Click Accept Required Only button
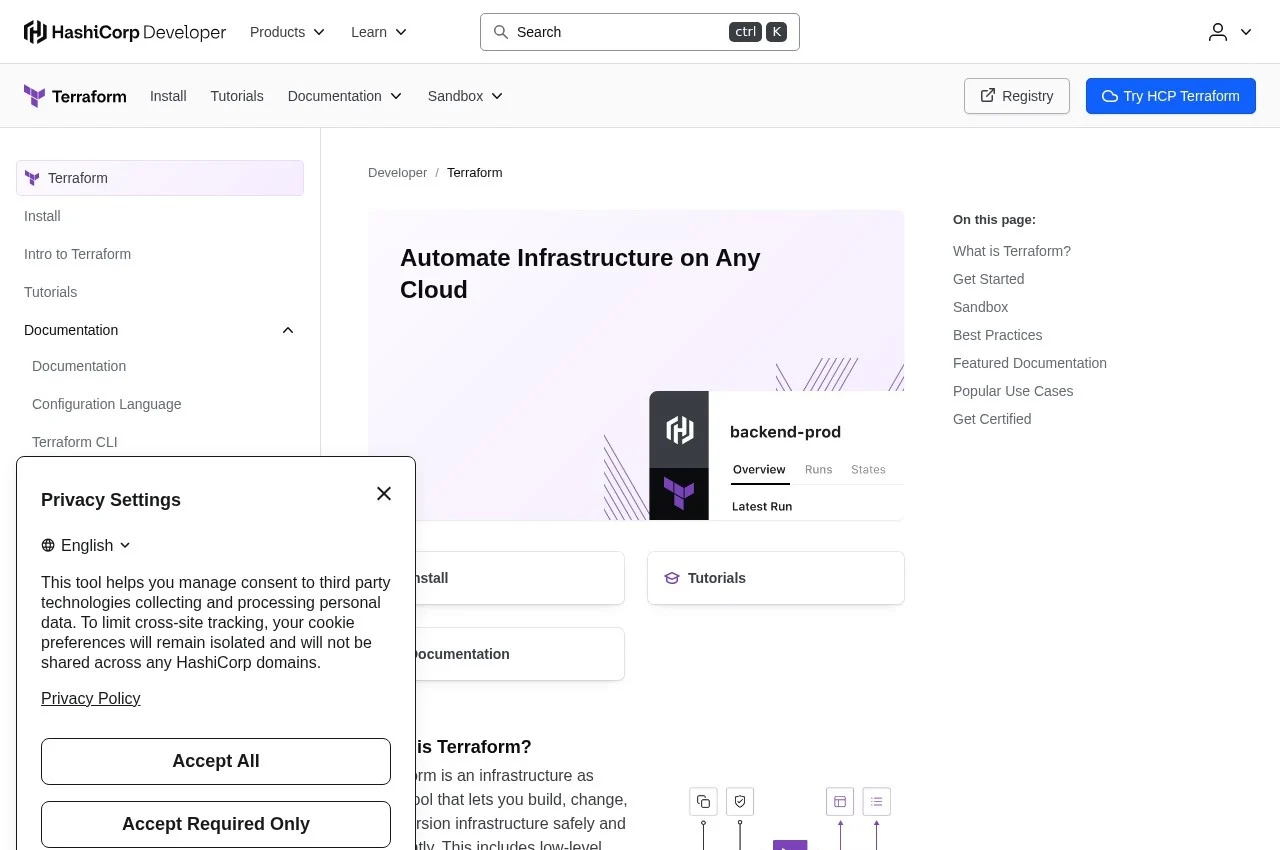The image size is (1280, 850). pyautogui.click(x=216, y=824)
